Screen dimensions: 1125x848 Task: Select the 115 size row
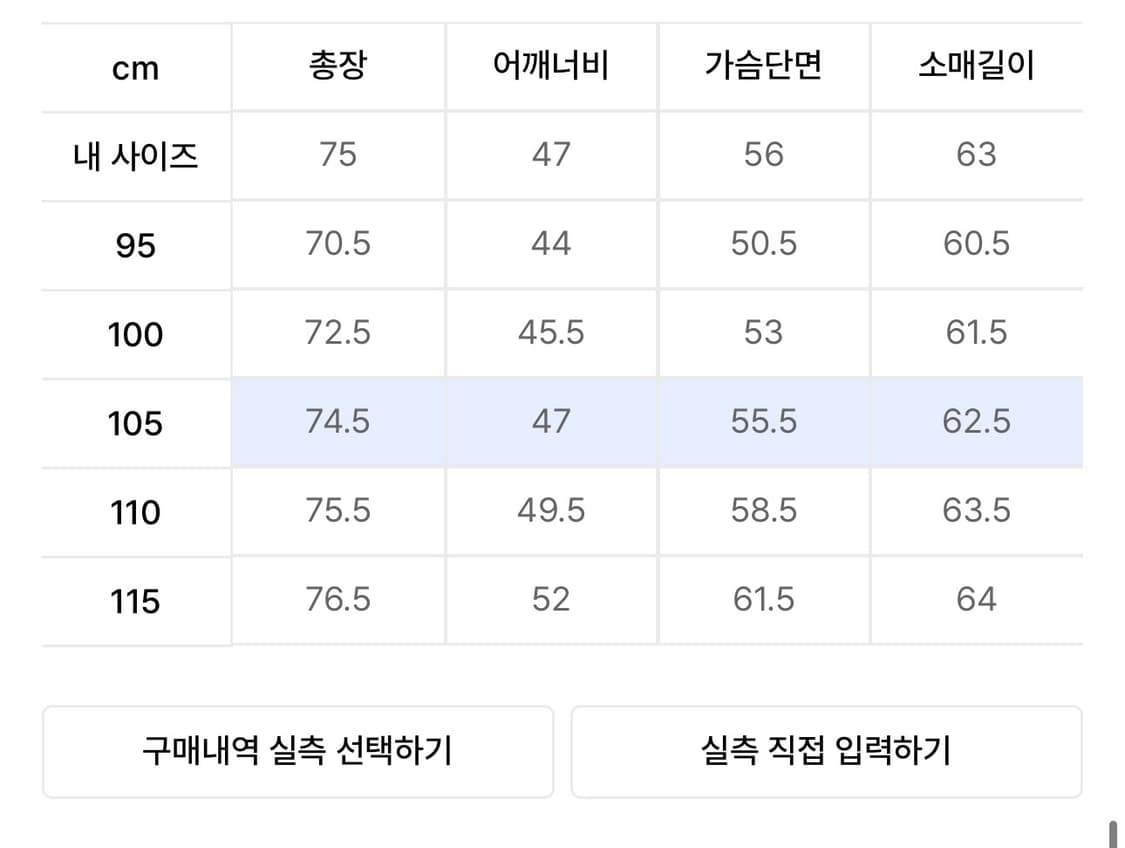coord(136,600)
